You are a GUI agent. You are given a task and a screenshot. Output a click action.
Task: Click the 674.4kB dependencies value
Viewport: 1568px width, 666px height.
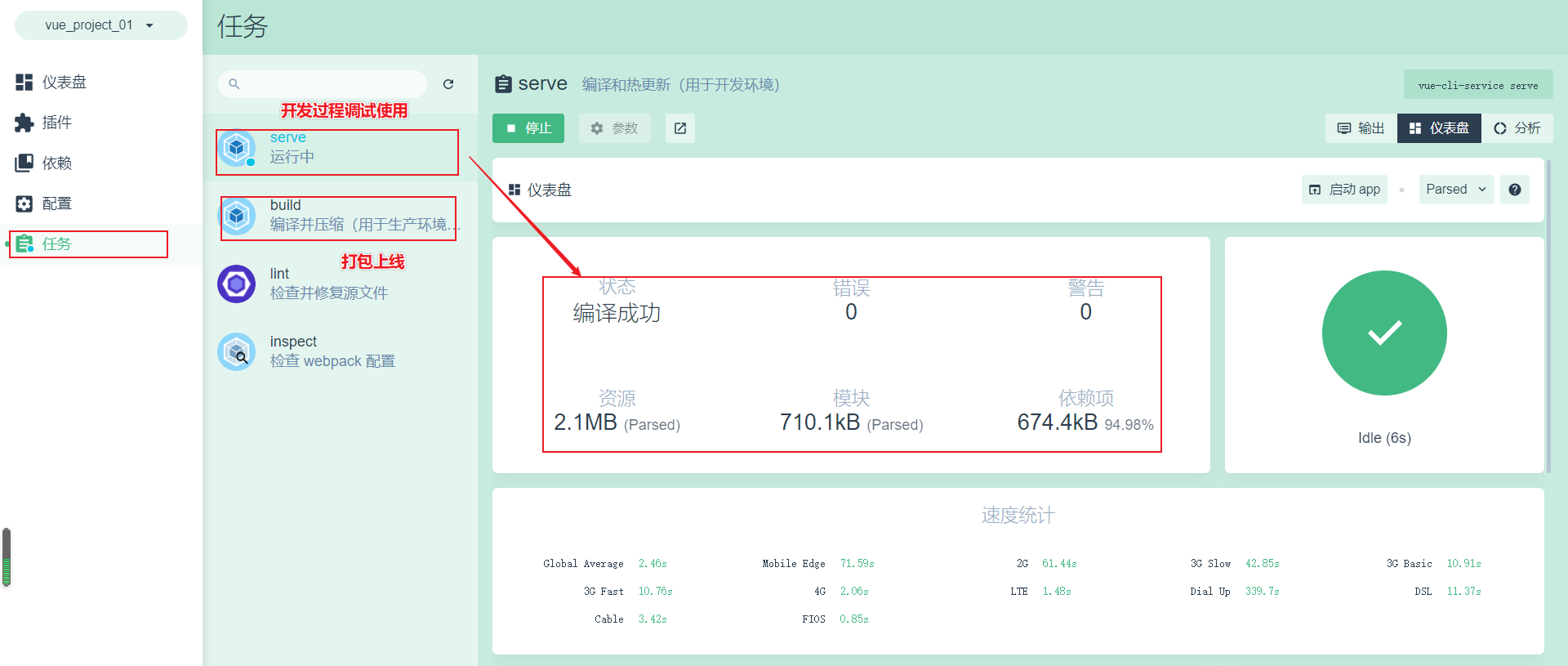[x=1057, y=422]
